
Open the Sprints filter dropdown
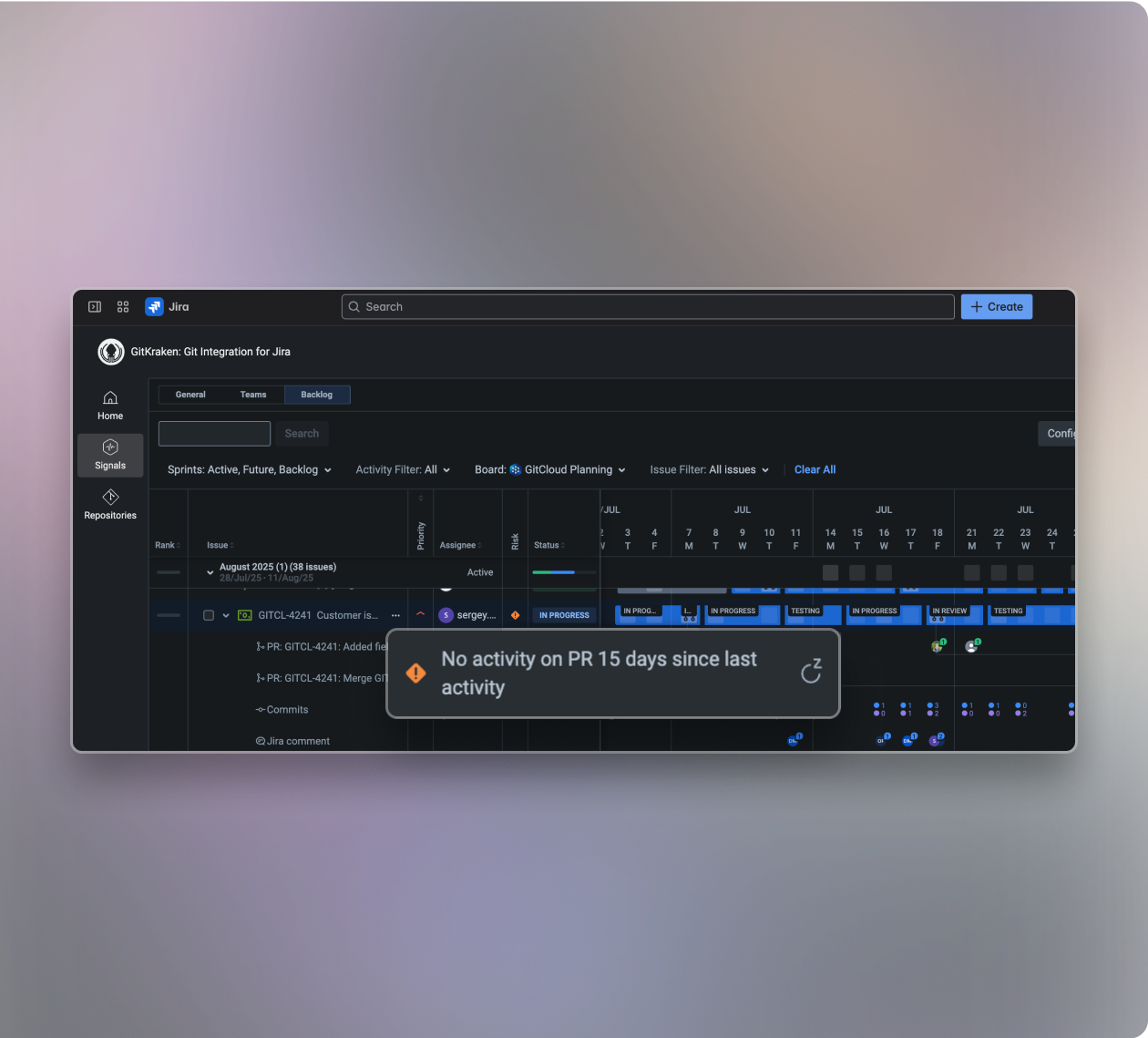[x=249, y=470]
